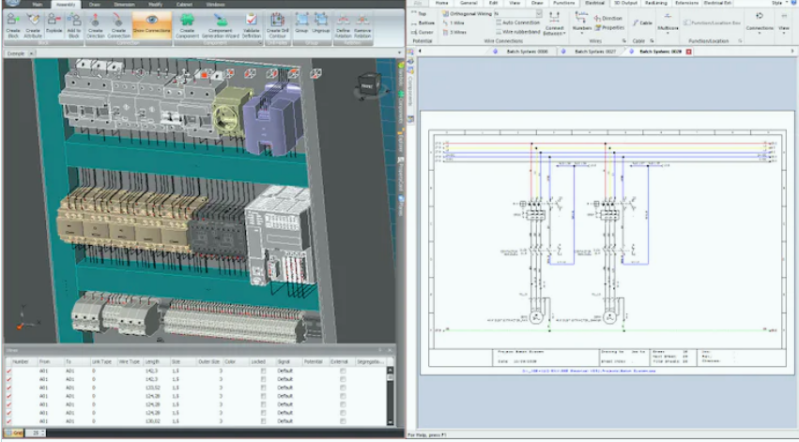The image size is (799, 442).
Task: Check the External box in first wire row
Action: pos(342,370)
